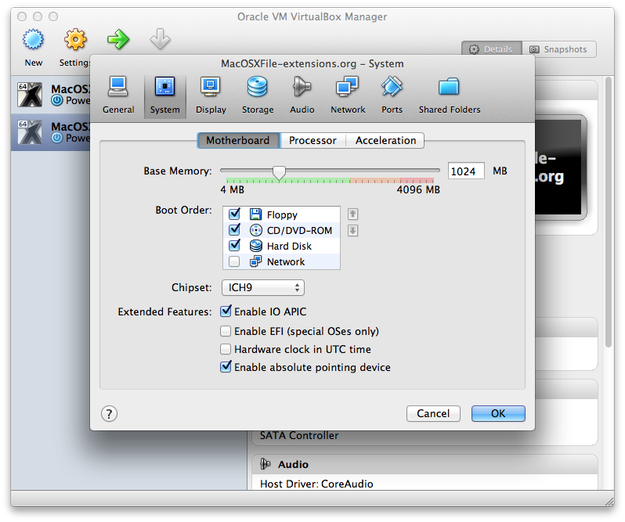Select the first MacOSX virtual machine icon
This screenshot has width=625, height=522.
[30, 94]
